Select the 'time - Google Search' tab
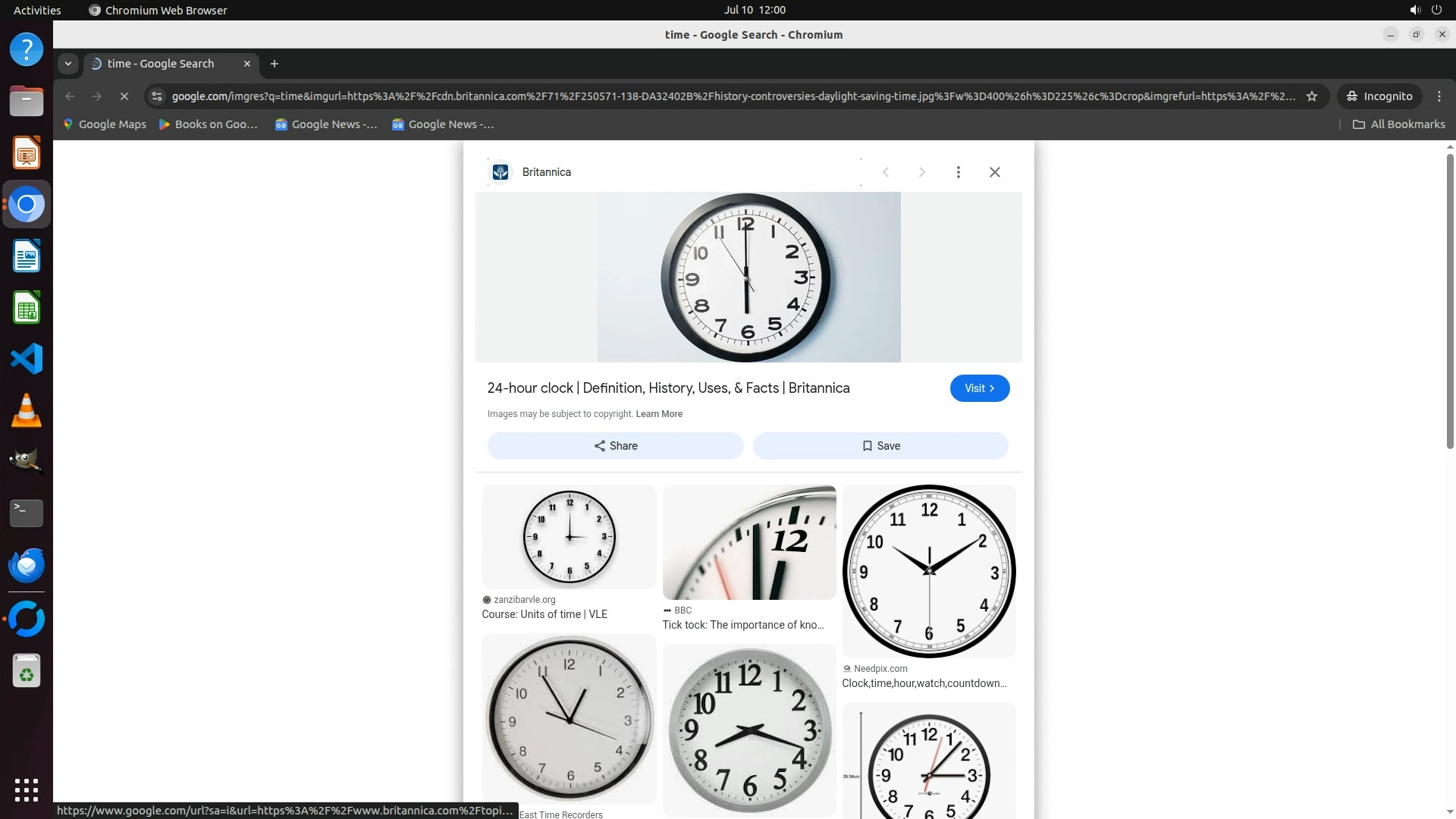This screenshot has height=819, width=1456. [x=161, y=64]
